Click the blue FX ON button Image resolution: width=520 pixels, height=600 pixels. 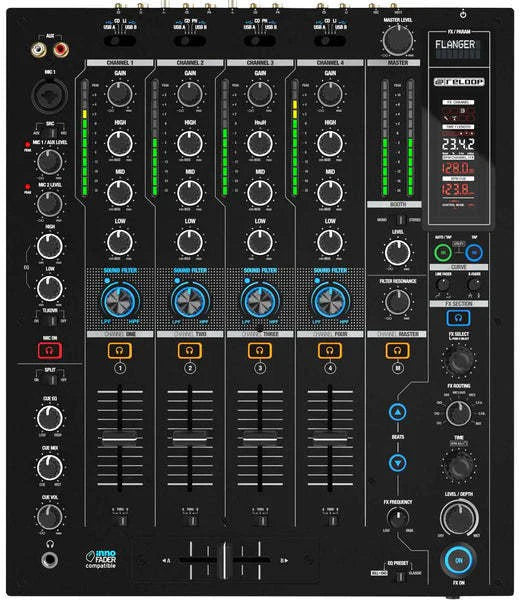tap(458, 560)
